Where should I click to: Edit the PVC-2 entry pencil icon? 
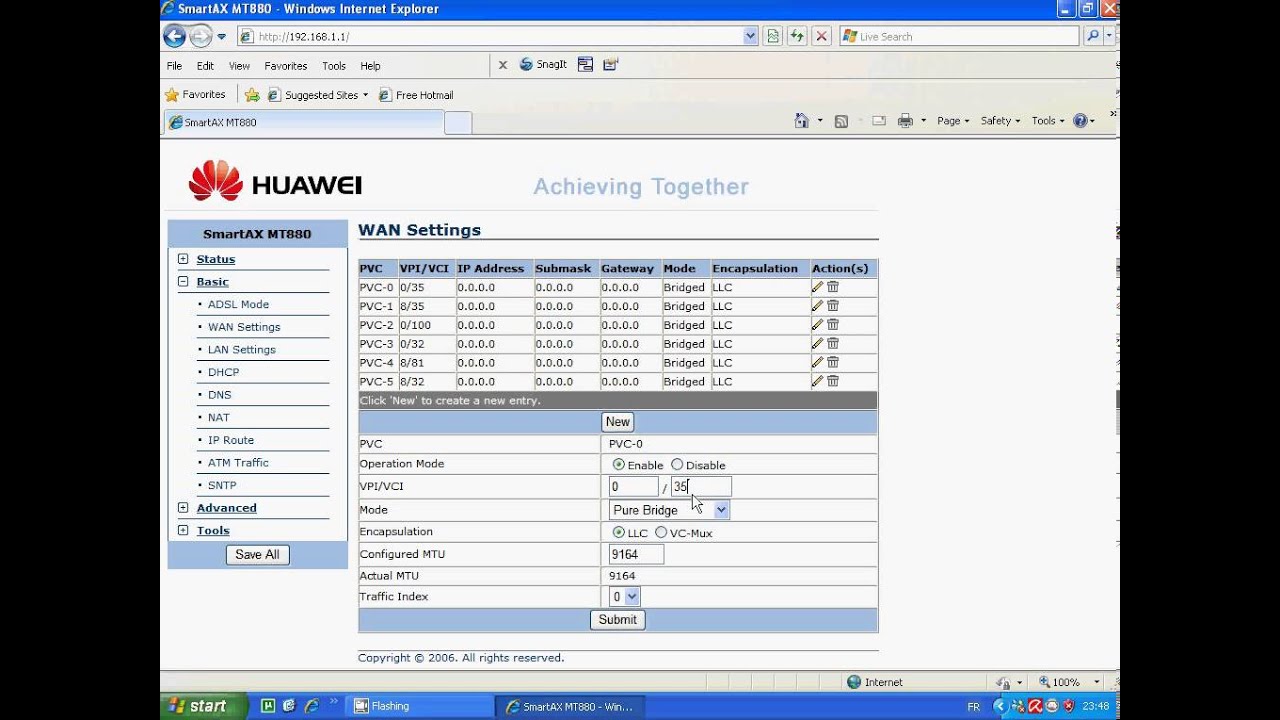pyautogui.click(x=817, y=324)
